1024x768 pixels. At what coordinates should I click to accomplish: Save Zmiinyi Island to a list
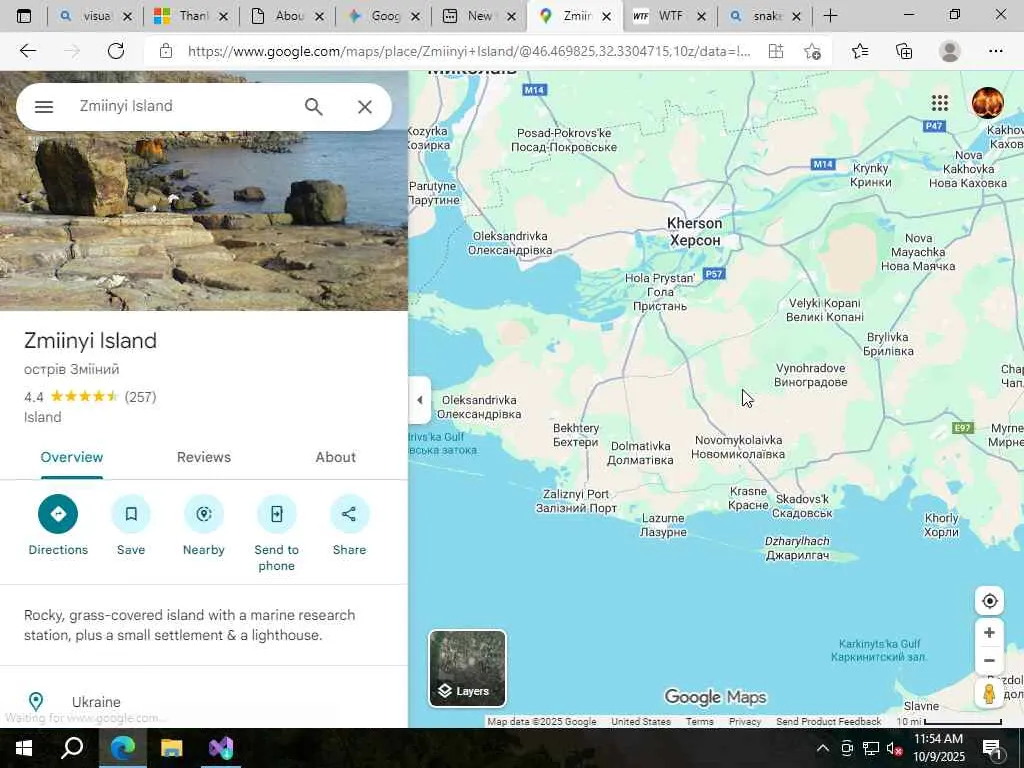tap(131, 514)
